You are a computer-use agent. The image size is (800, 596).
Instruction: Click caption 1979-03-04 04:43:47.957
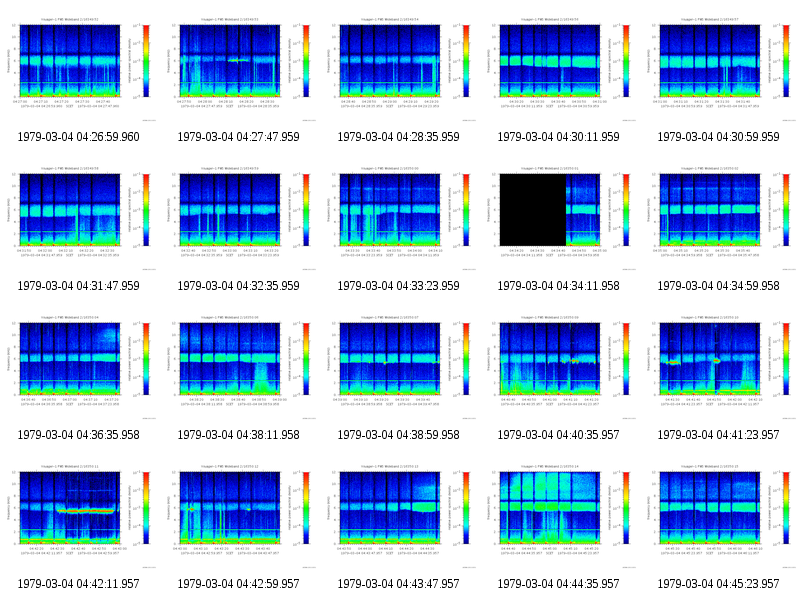tap(398, 584)
